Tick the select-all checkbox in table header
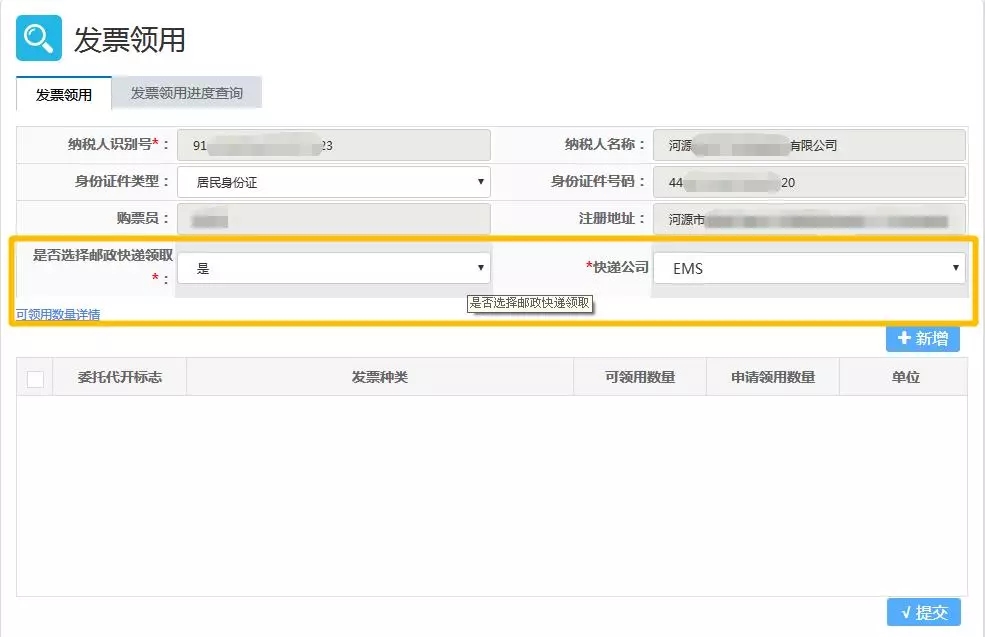 tap(35, 379)
